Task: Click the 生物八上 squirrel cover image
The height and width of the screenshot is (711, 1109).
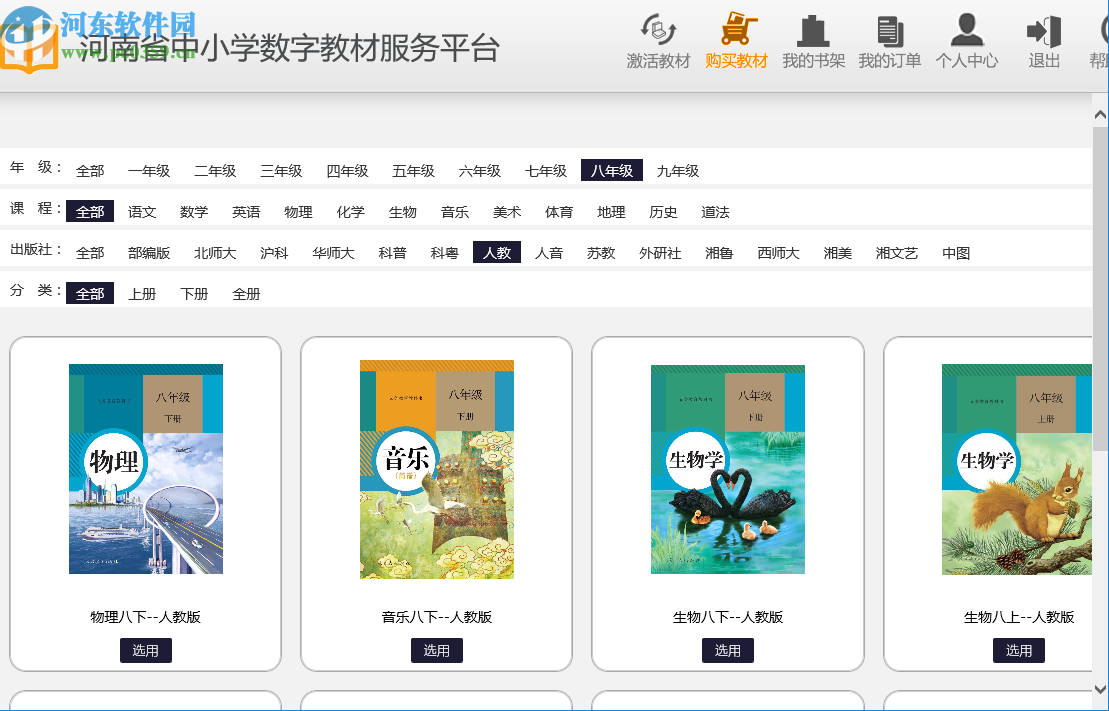Action: pos(1018,470)
